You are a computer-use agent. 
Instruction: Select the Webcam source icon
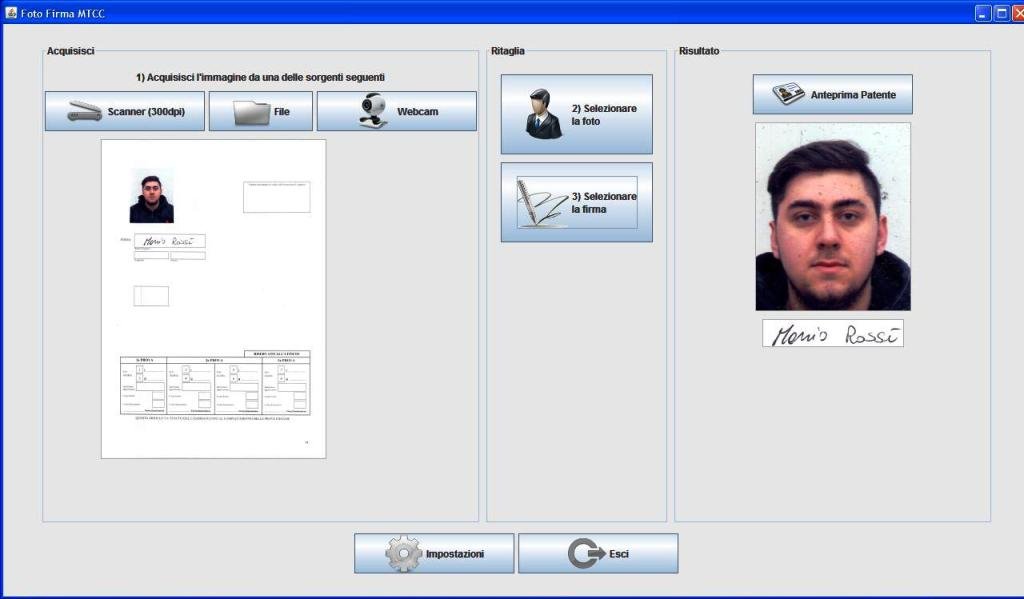pos(373,111)
